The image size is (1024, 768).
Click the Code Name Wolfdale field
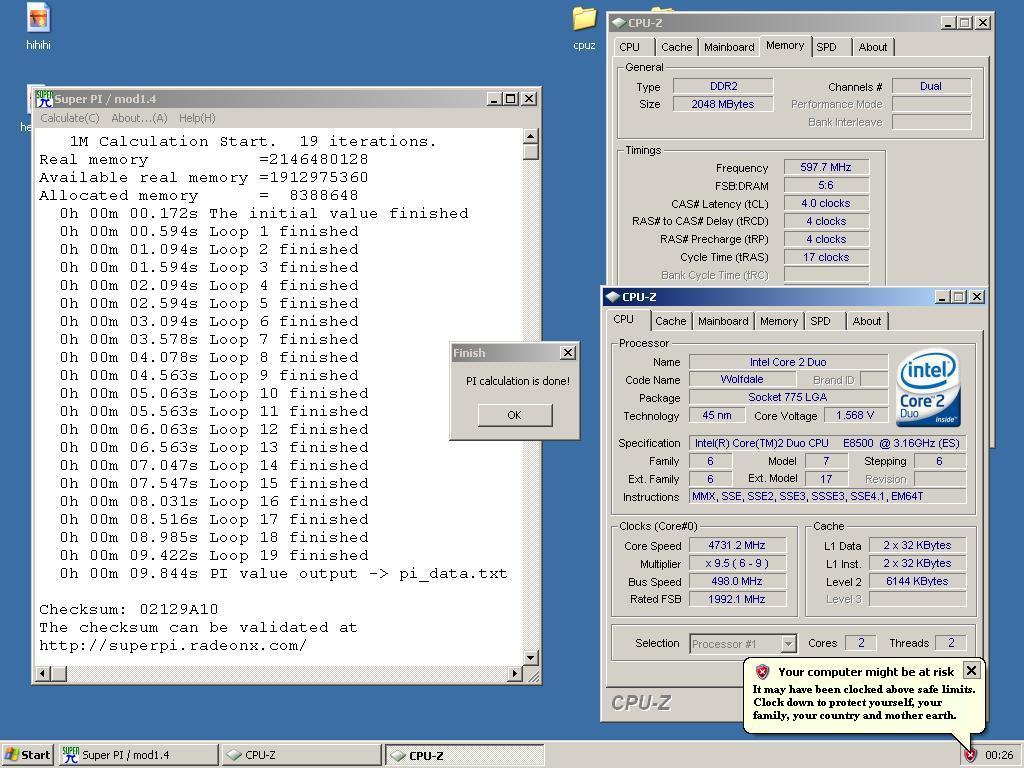click(742, 379)
